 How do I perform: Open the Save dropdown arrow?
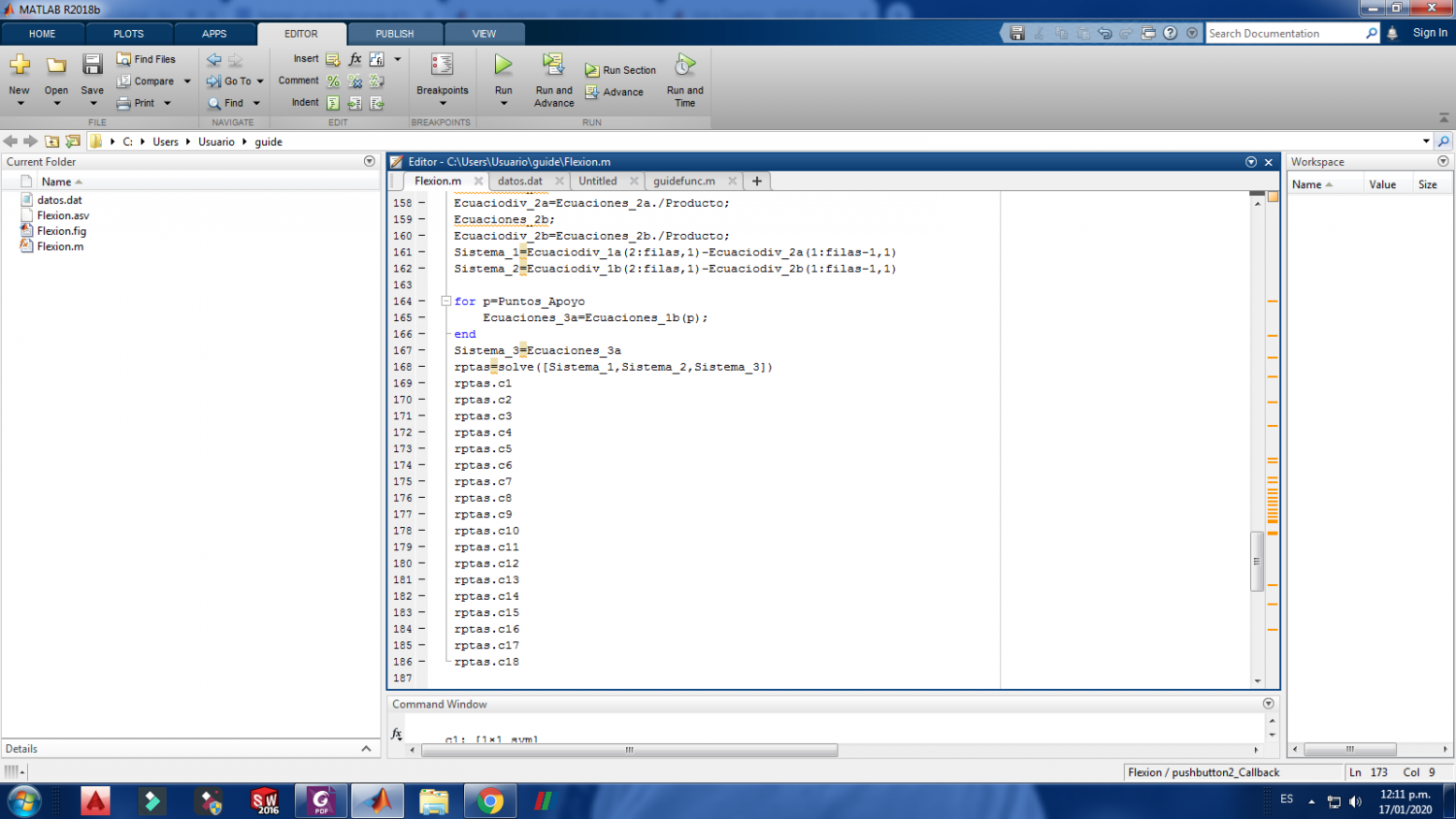92,103
